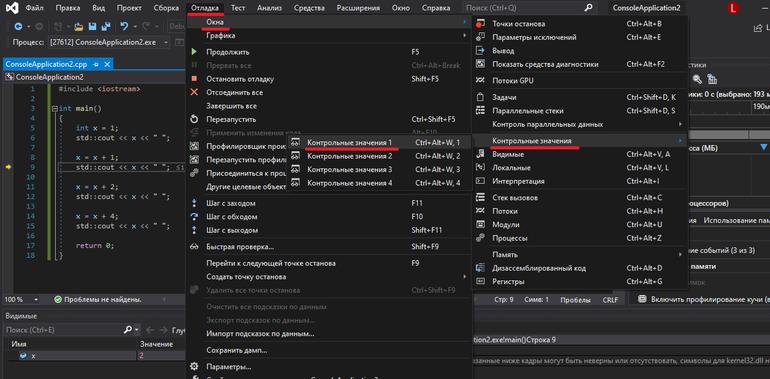Open the 100 % zoom dropdown
This screenshot has height=379, width=770.
[x=36, y=299]
